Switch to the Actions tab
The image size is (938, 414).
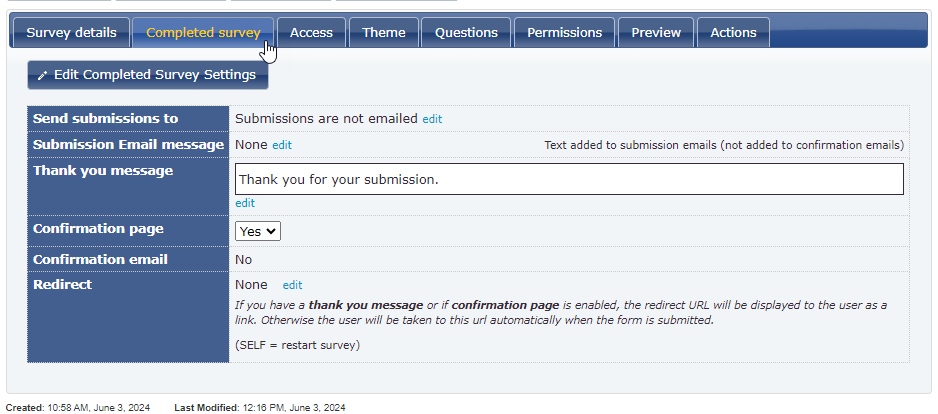(733, 32)
